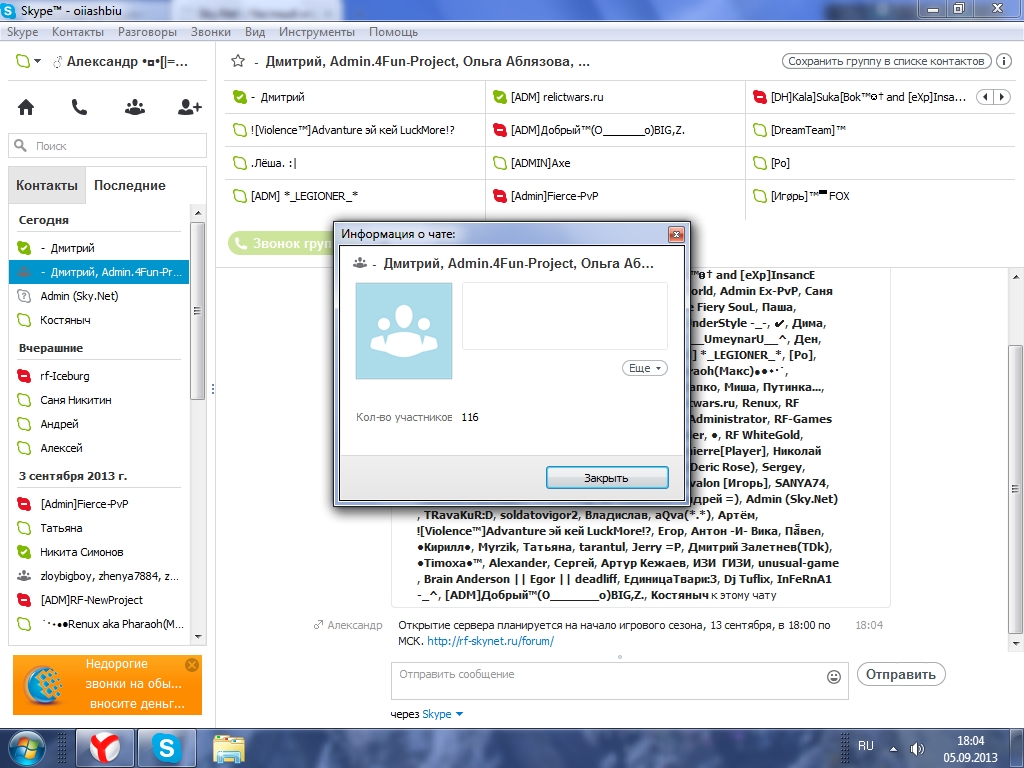This screenshot has height=768, width=1024.
Task: Select contact Татьяна
Action: (x=99, y=528)
